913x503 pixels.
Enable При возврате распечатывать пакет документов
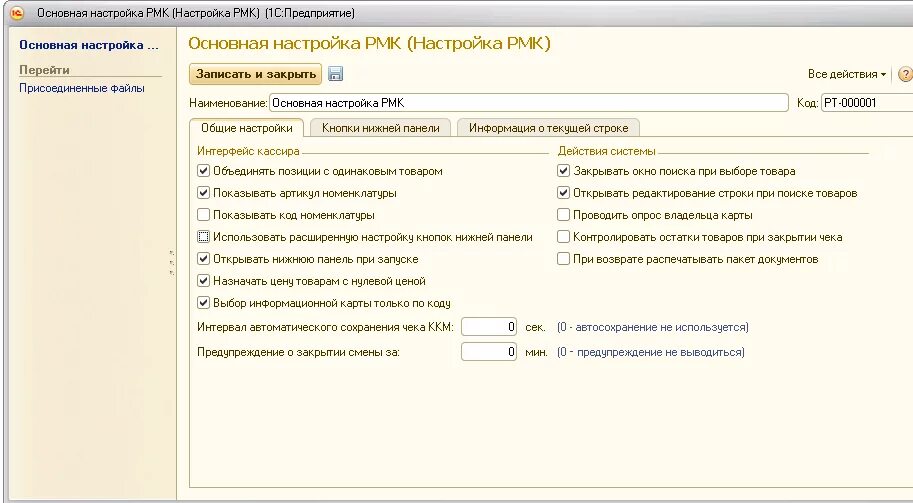pyautogui.click(x=563, y=258)
